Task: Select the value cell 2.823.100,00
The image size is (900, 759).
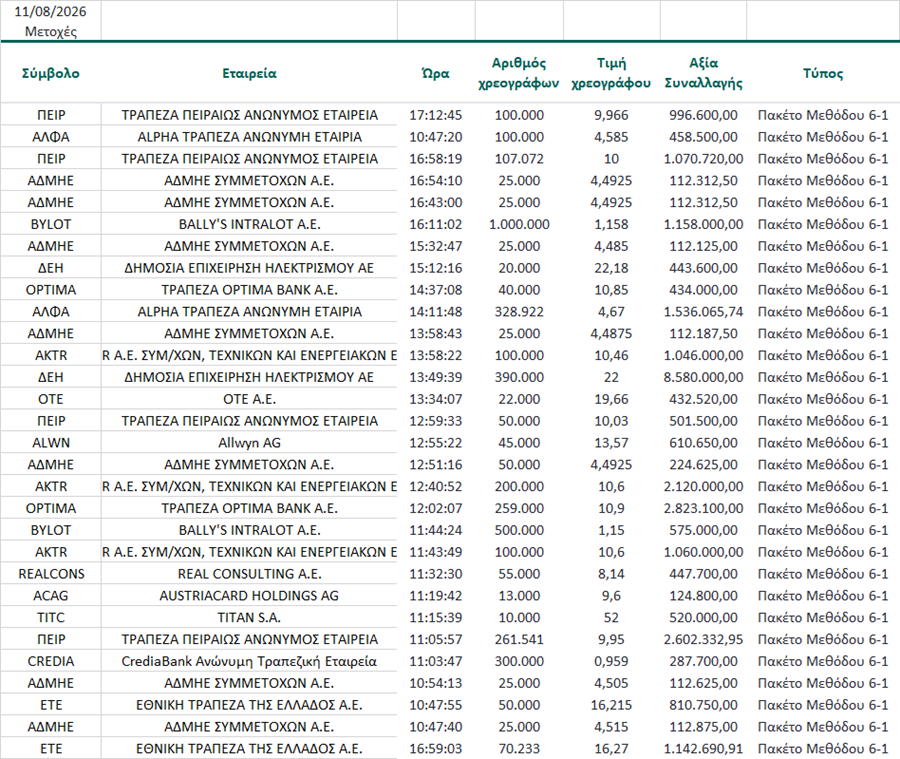Action: pos(704,508)
